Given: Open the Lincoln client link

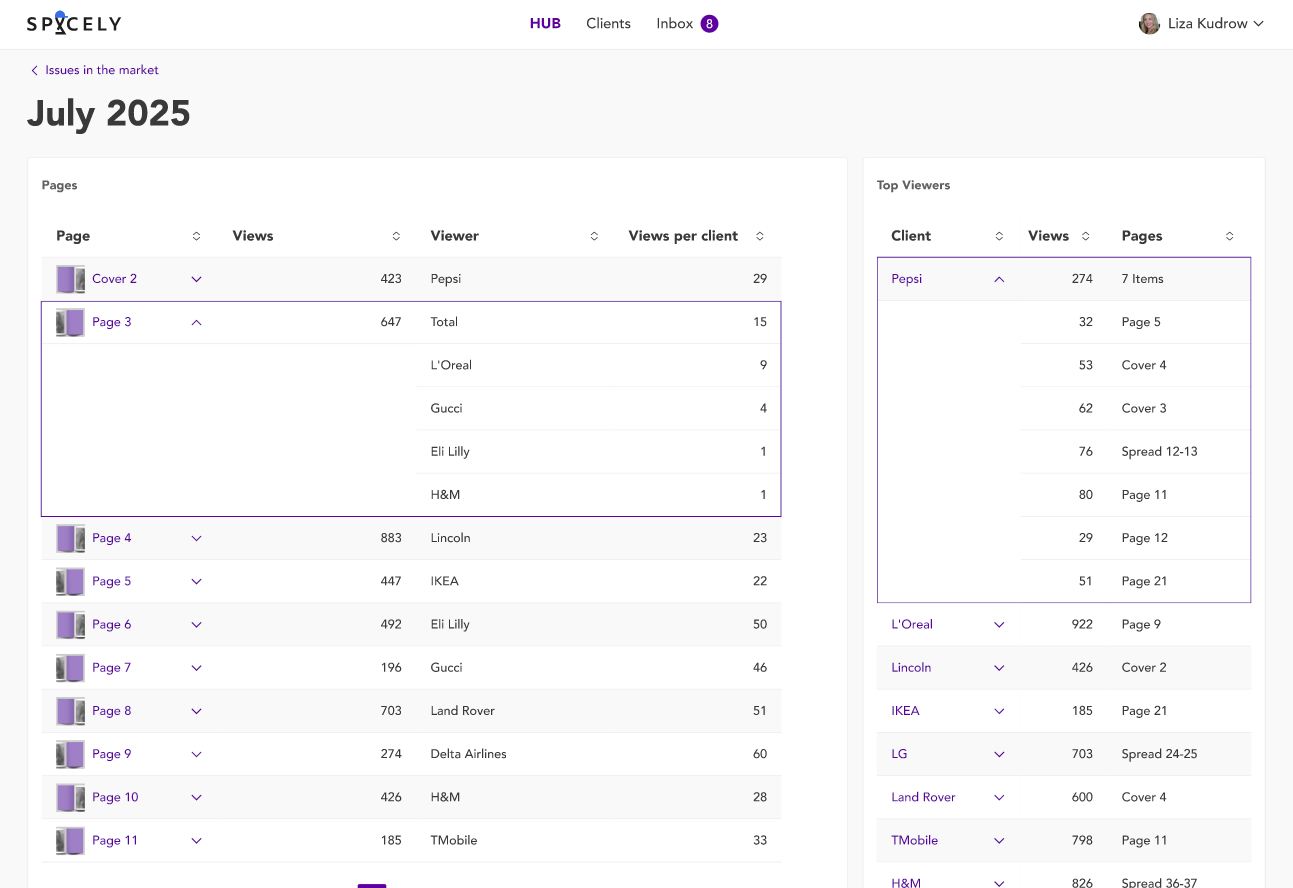Looking at the screenshot, I should click(x=911, y=667).
